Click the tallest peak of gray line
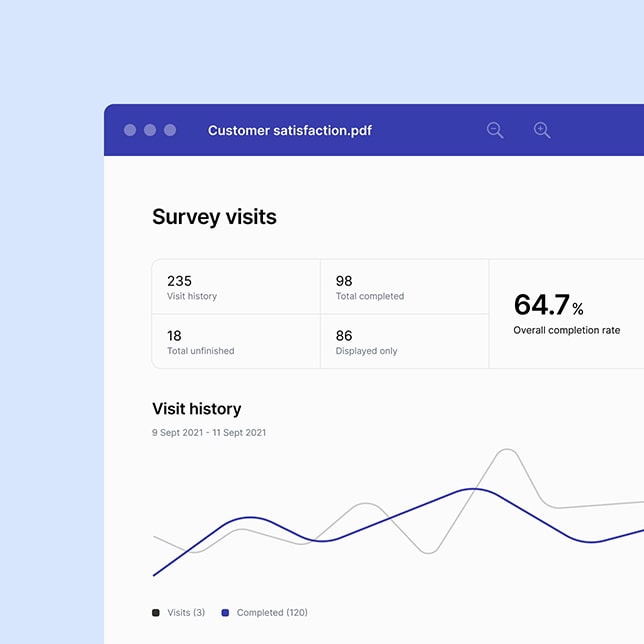The image size is (644, 644). 508,451
